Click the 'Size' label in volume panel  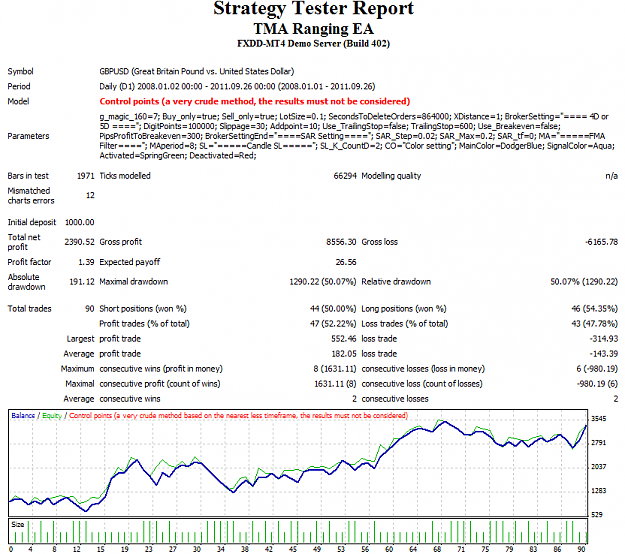[18, 525]
